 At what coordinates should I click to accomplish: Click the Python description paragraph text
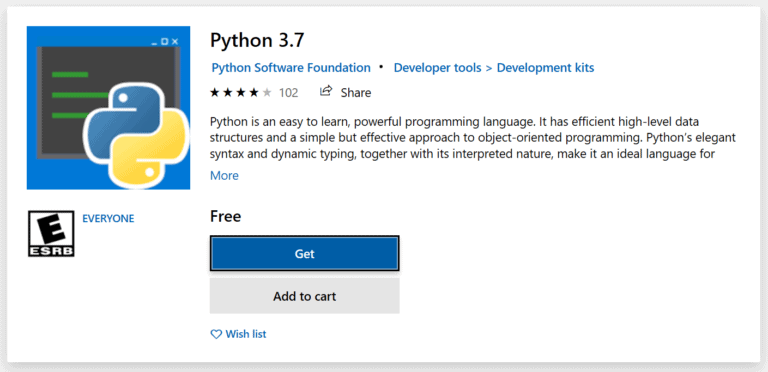473,138
